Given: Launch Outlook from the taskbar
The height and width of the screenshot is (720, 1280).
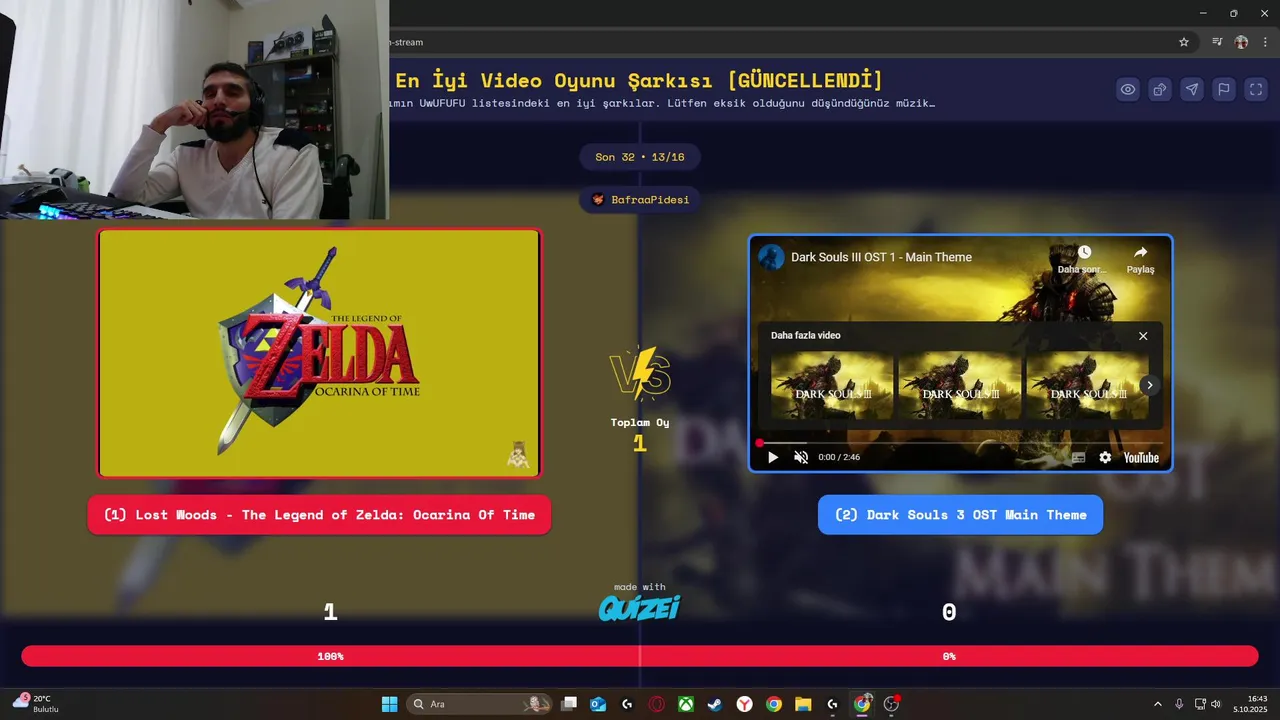Looking at the screenshot, I should coord(598,704).
